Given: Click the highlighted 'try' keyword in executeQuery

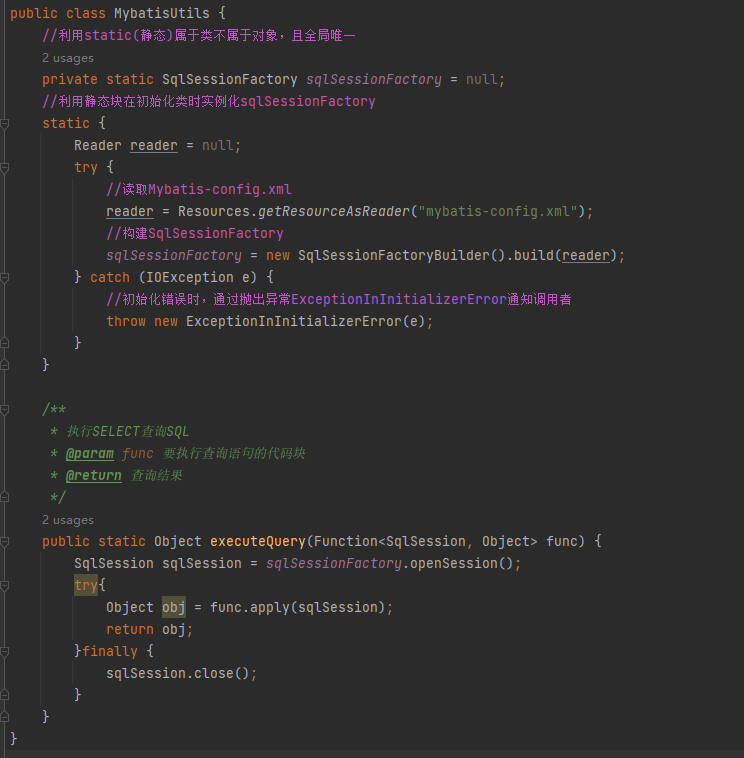Looking at the screenshot, I should pos(86,585).
